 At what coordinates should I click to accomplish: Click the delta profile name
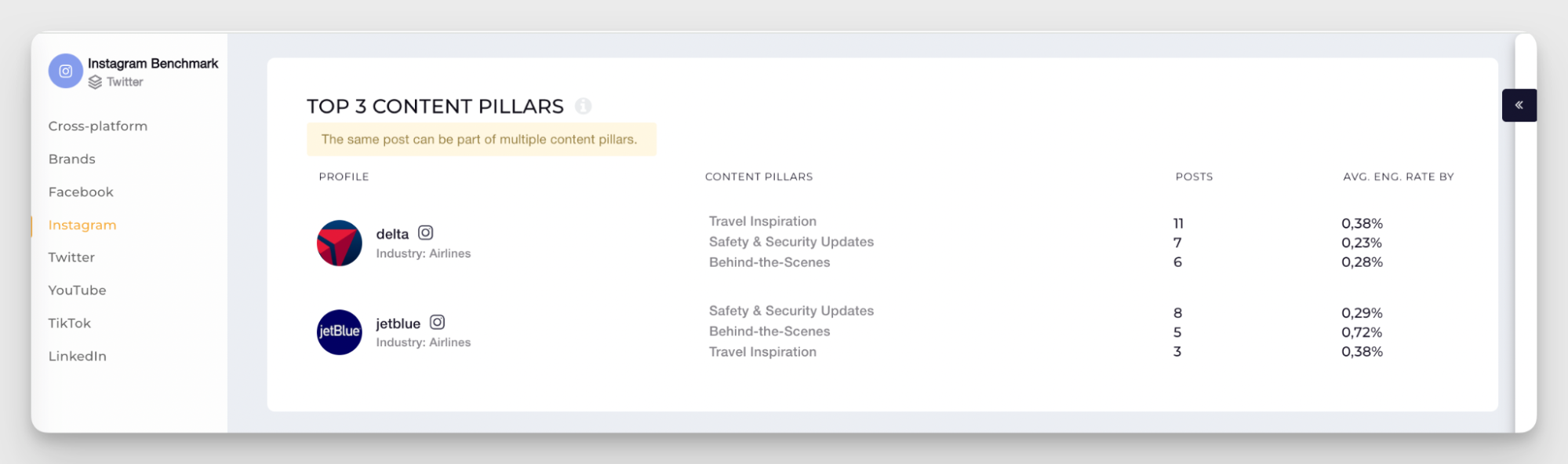(x=391, y=233)
